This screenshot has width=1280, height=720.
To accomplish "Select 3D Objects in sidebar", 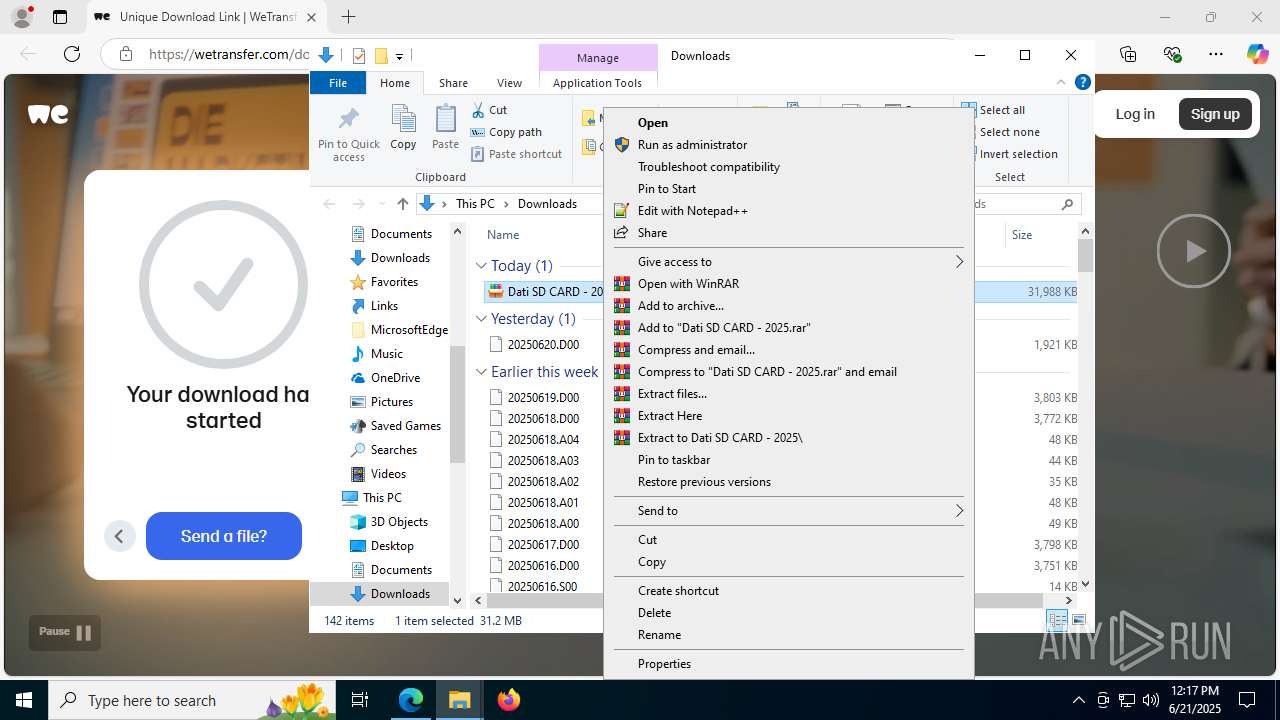I will pos(398,522).
